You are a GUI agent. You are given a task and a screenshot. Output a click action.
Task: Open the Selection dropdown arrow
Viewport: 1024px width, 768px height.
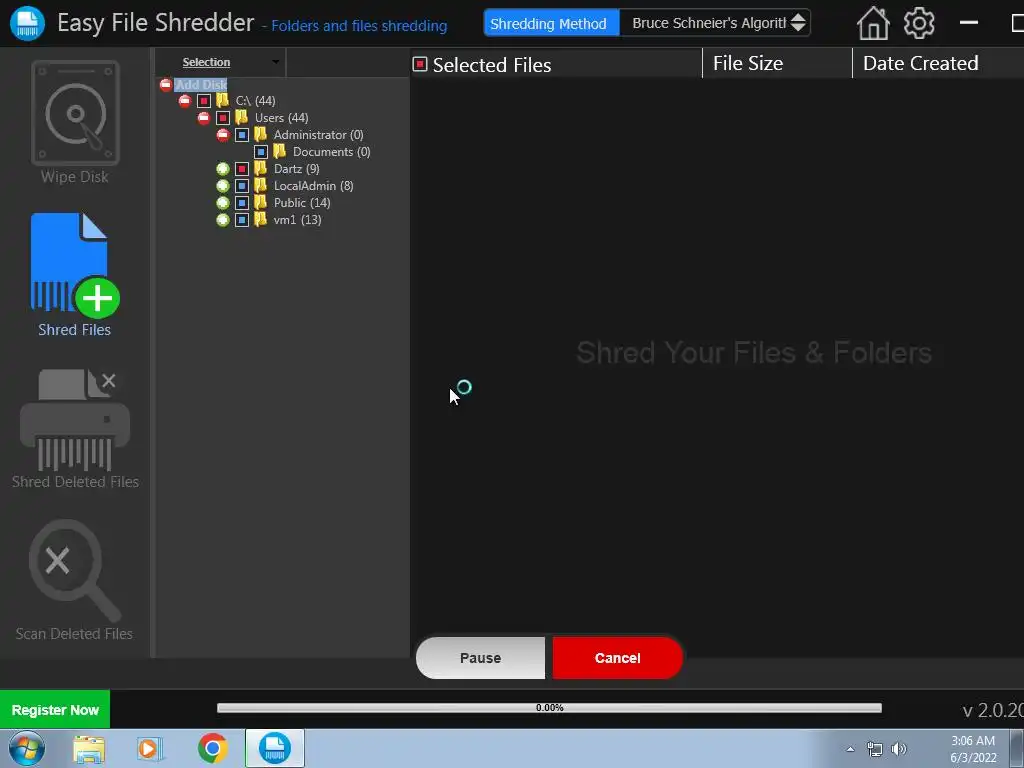(x=275, y=62)
